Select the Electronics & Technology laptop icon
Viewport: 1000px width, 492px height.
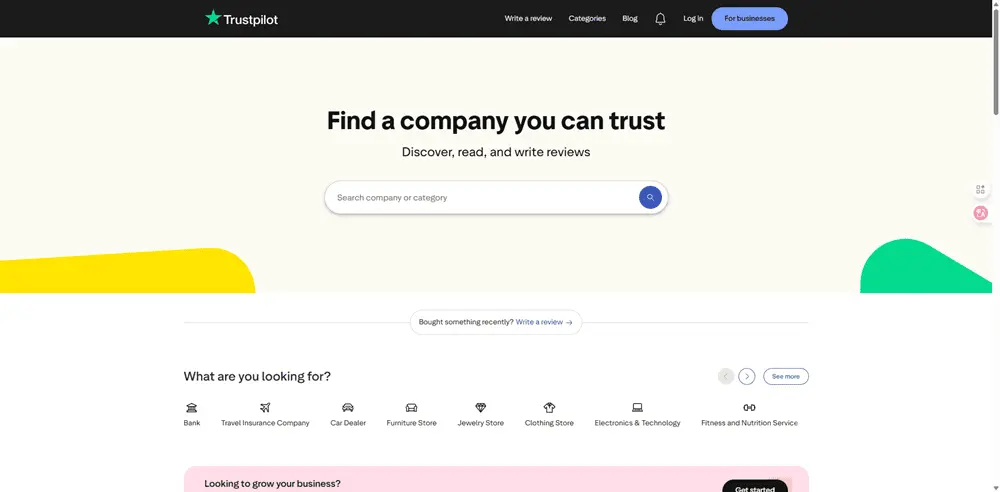(x=637, y=407)
